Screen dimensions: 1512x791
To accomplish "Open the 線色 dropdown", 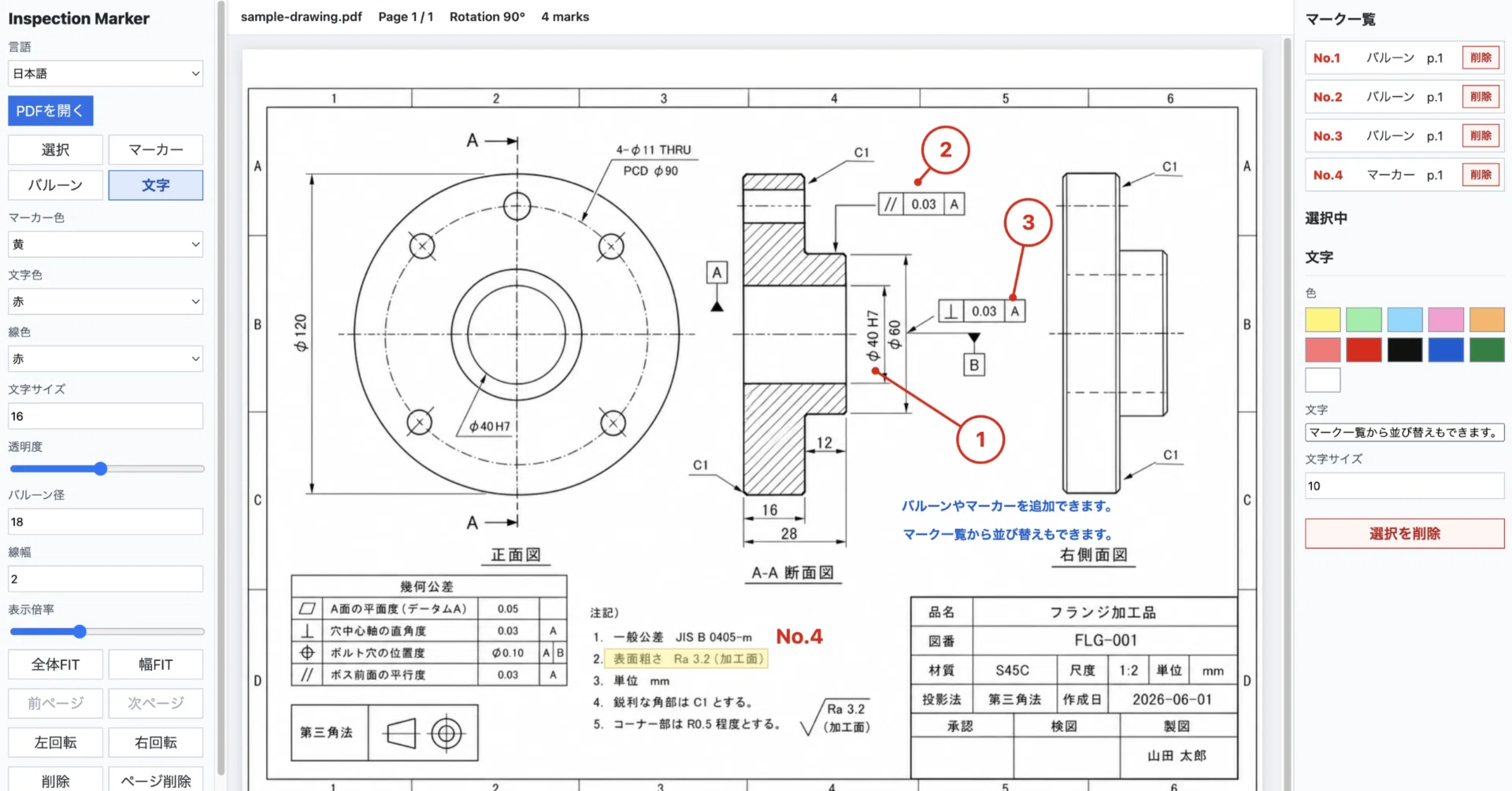I will point(106,359).
